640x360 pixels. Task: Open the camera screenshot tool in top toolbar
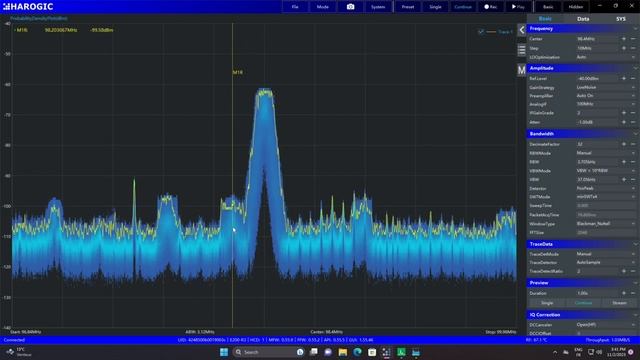tap(350, 7)
